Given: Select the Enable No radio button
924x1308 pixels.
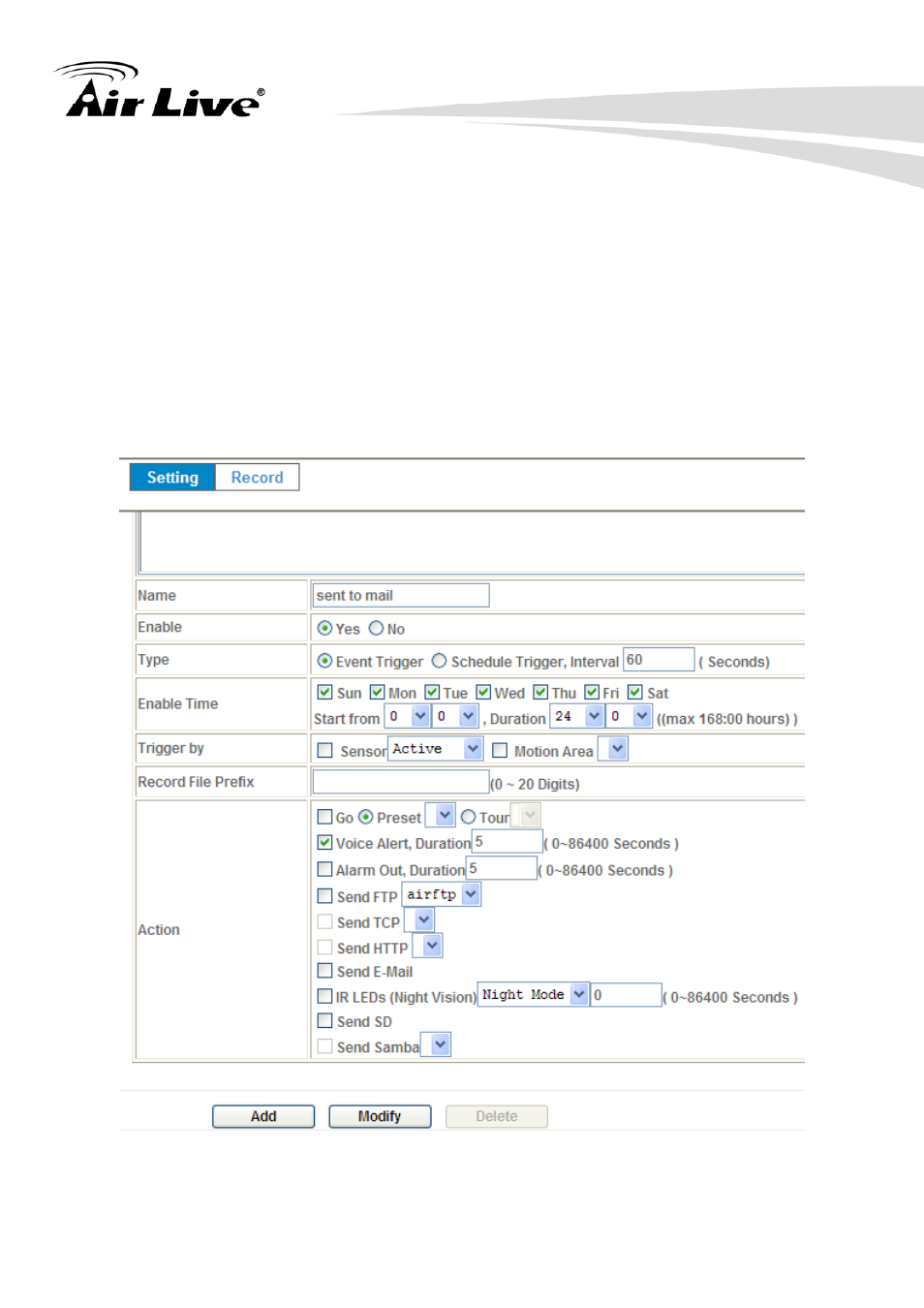Looking at the screenshot, I should click(x=376, y=628).
